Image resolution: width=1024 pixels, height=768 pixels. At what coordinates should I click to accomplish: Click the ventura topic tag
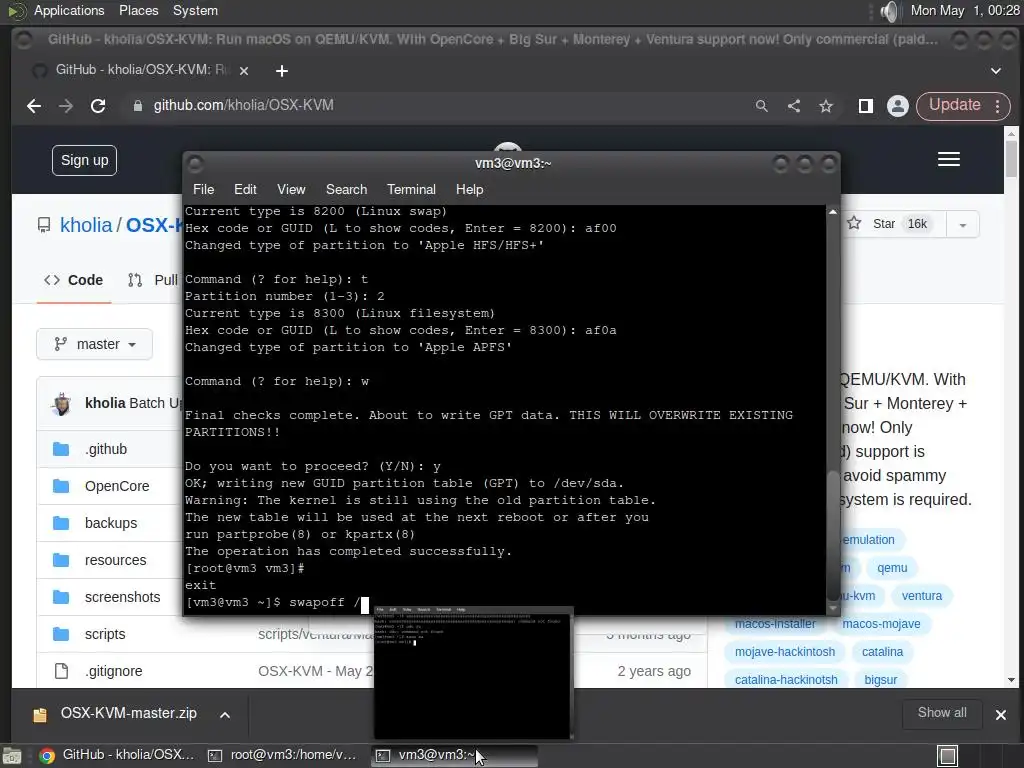(x=921, y=596)
